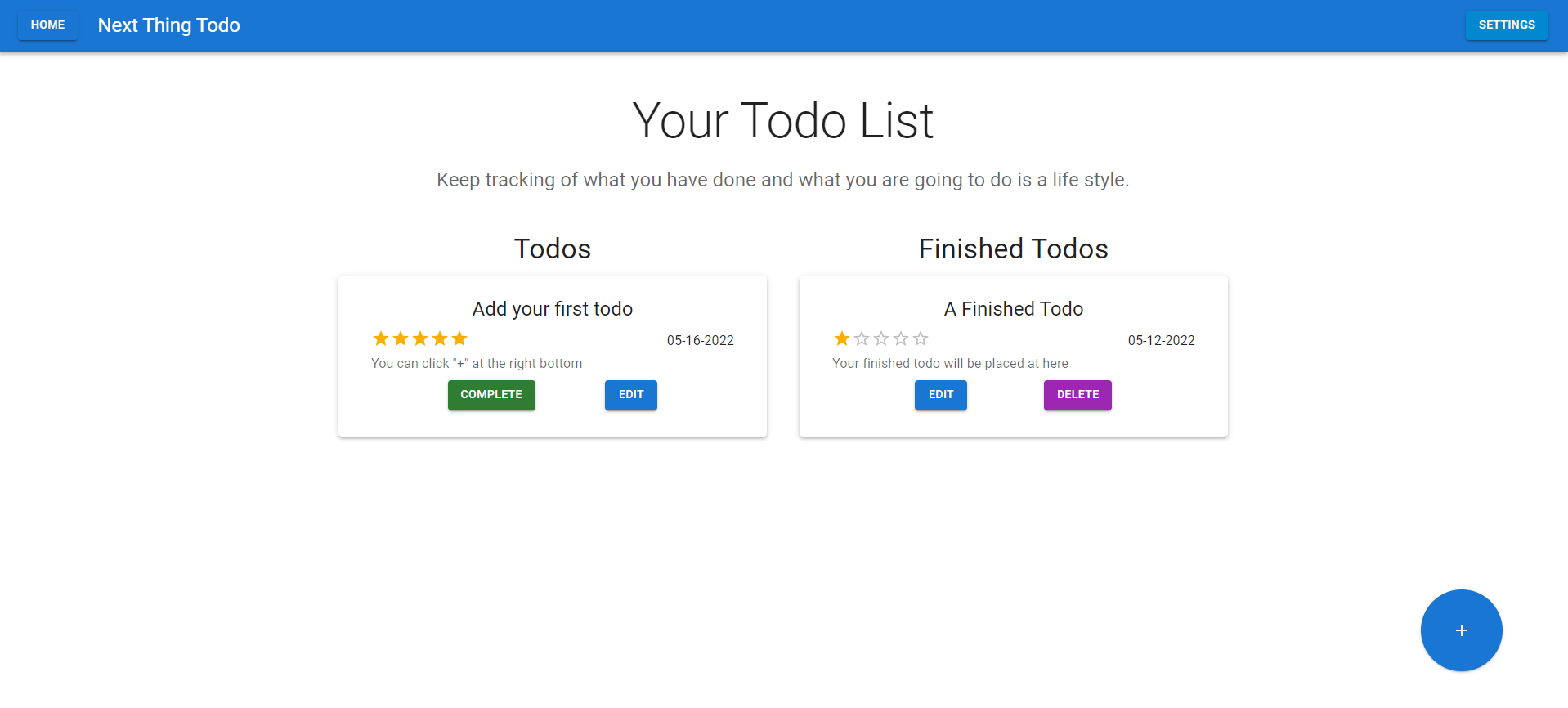
Task: Click the 05-12-2022 date on finished todo
Action: click(x=1161, y=340)
